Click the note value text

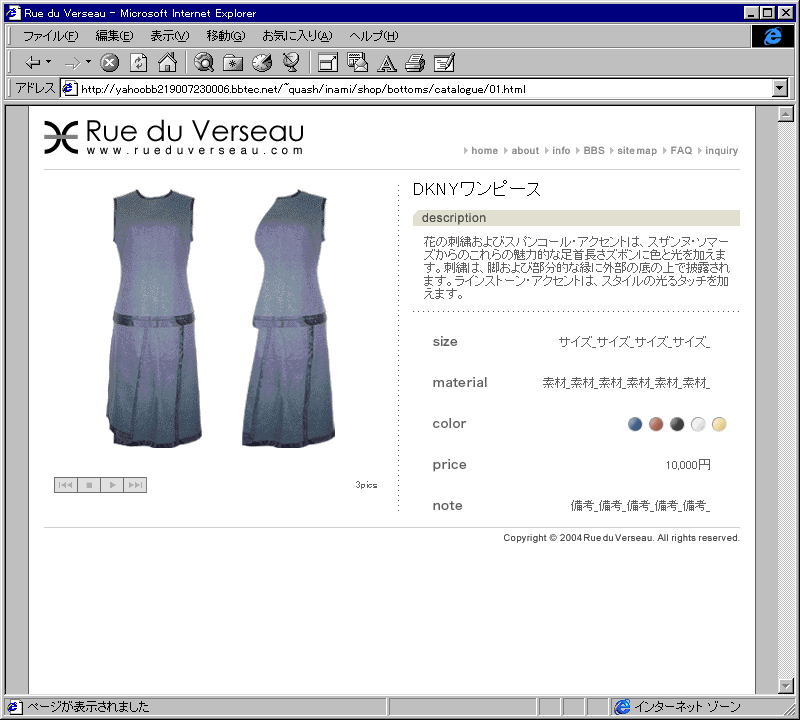(640, 506)
